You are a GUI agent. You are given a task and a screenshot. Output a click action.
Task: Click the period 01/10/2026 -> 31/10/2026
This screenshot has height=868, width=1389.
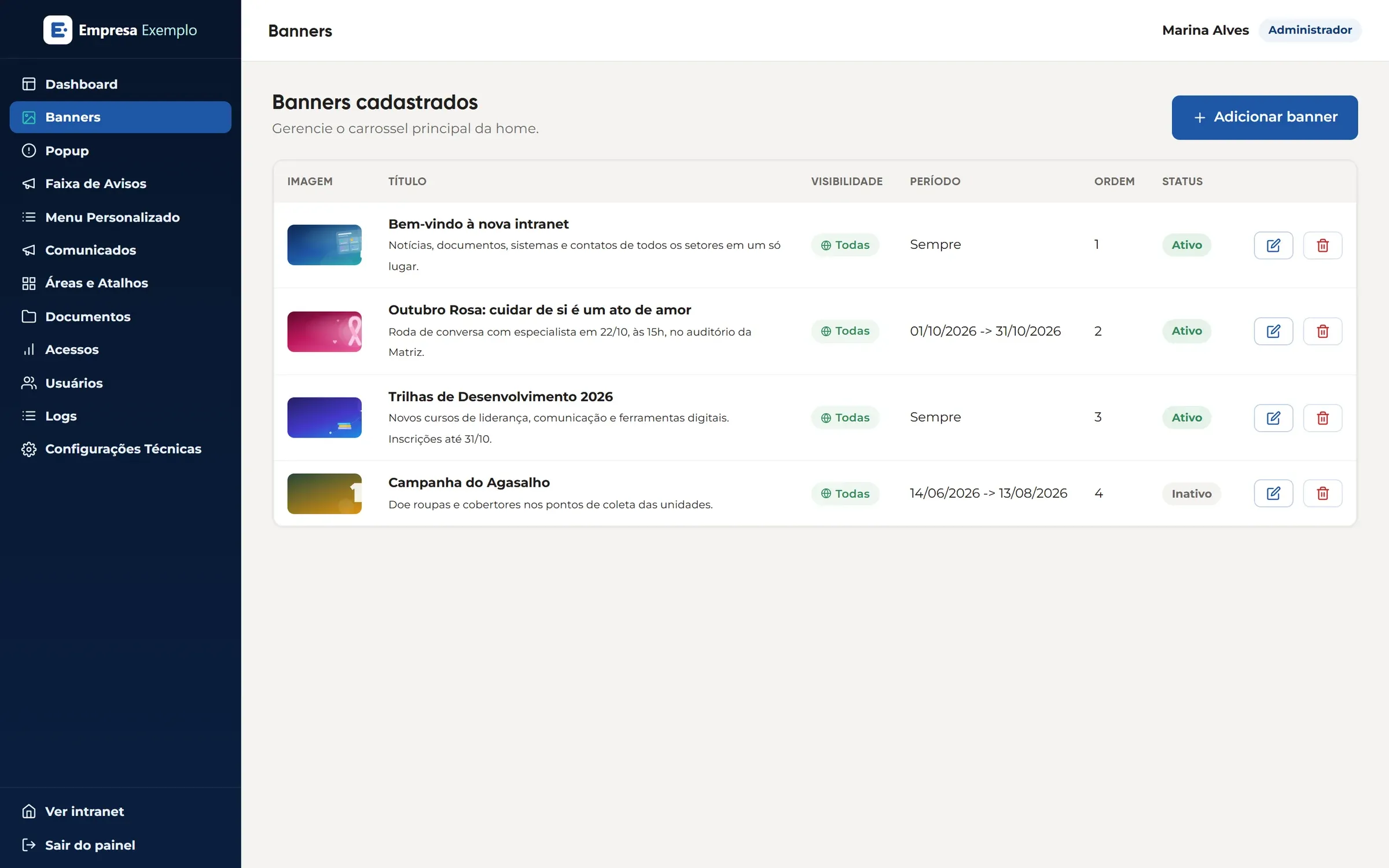(985, 331)
